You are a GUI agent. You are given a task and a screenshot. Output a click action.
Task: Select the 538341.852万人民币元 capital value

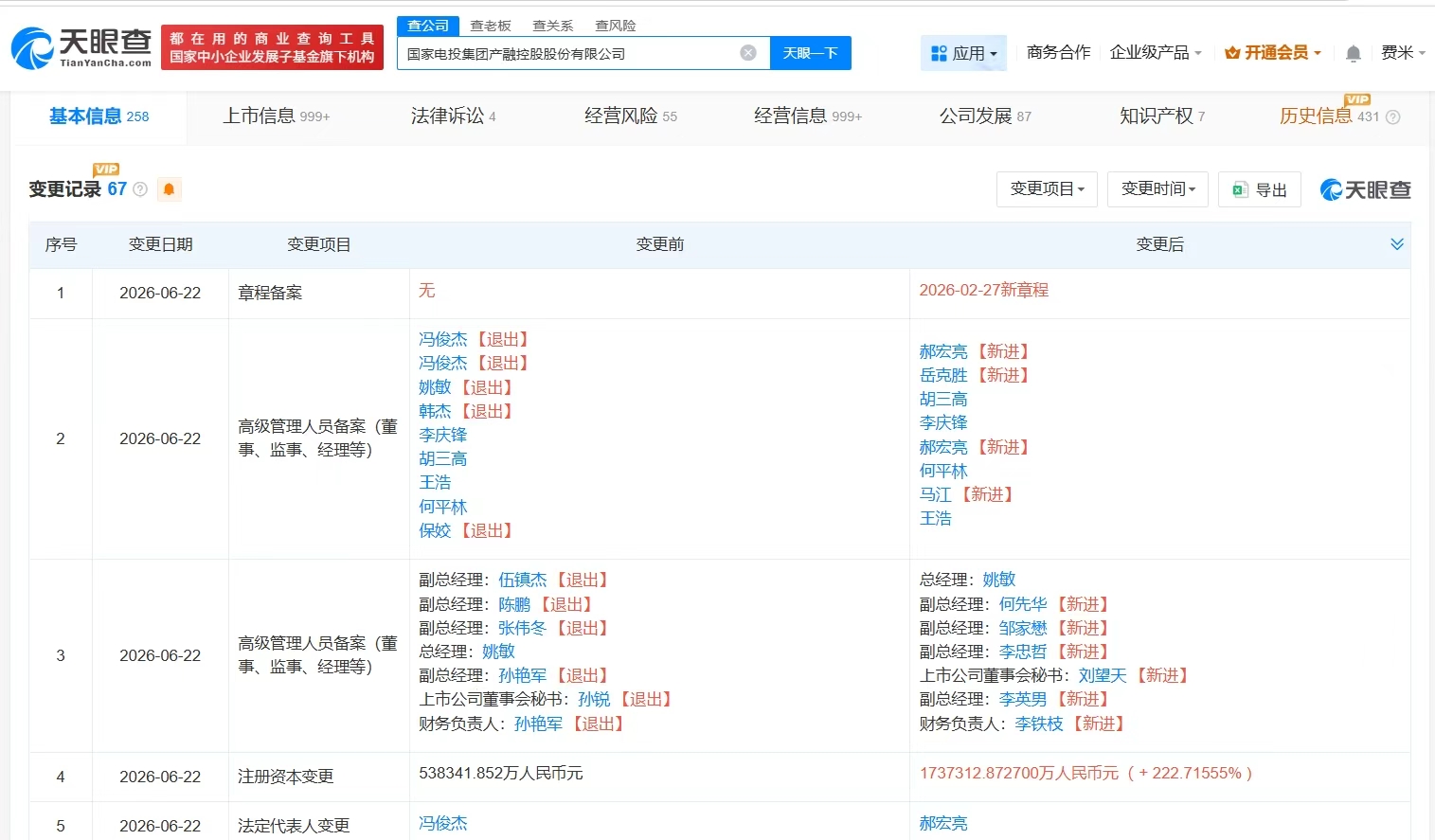501,773
